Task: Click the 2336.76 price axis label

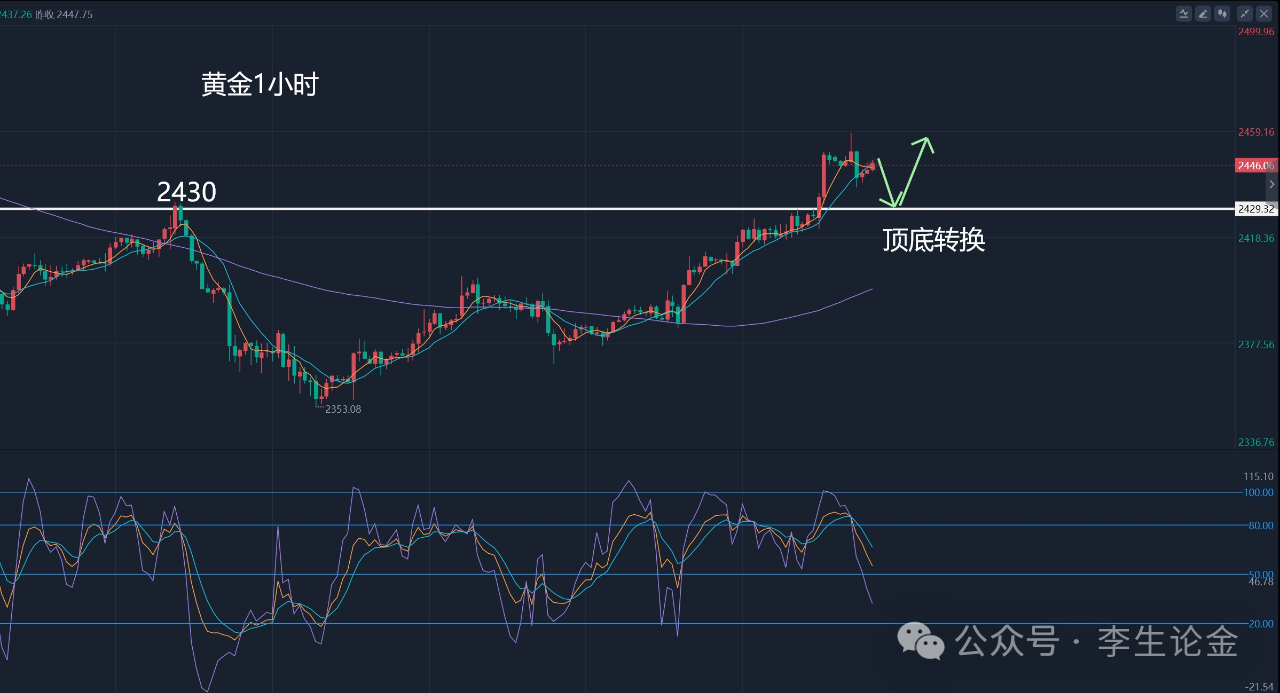Action: click(x=1255, y=442)
